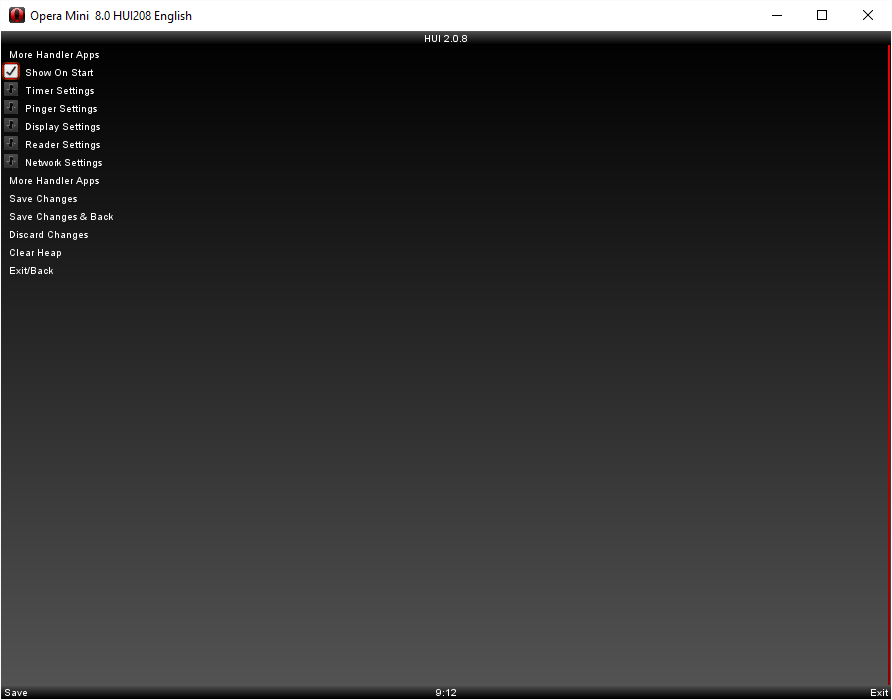Click the Timer Settings label text
The image size is (892, 700).
tap(60, 91)
